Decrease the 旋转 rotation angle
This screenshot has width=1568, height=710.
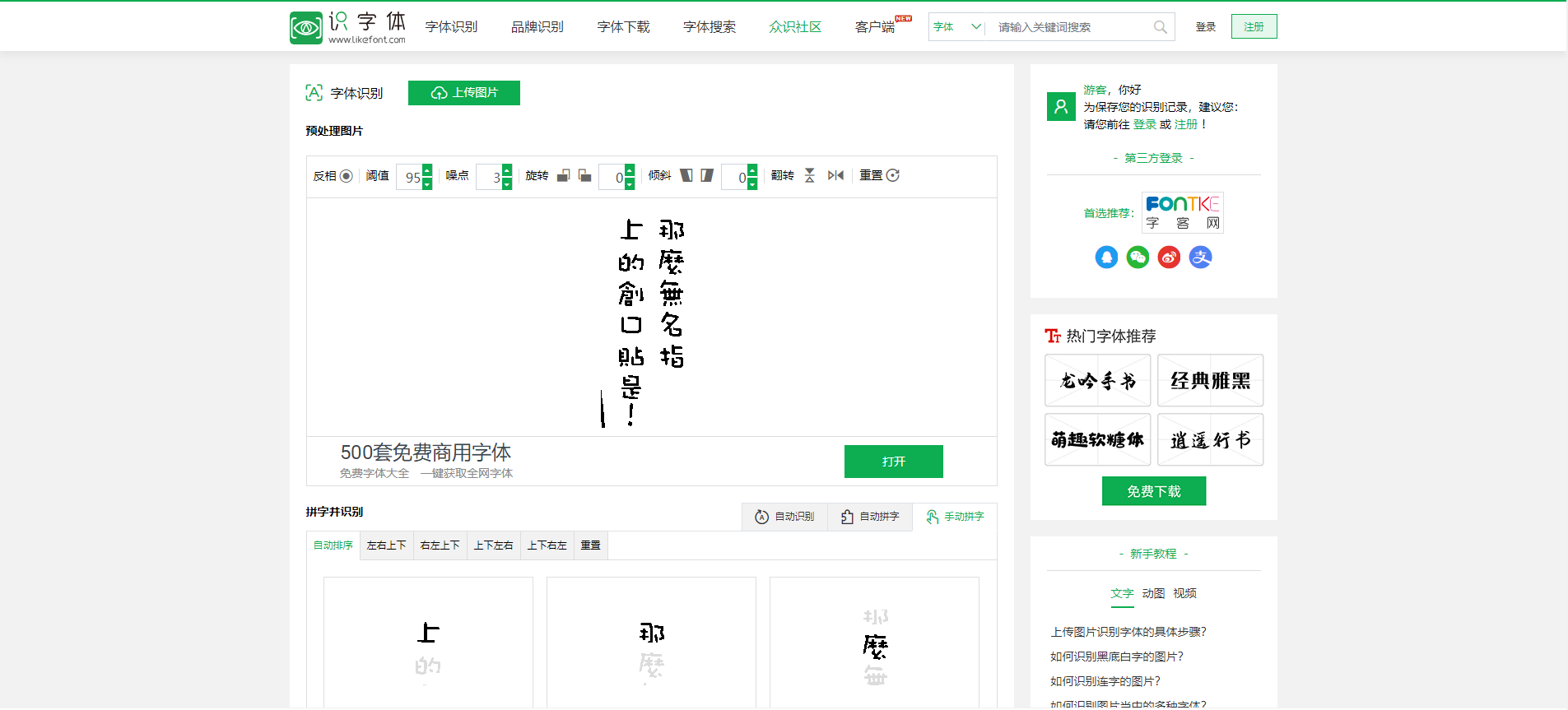coord(630,183)
